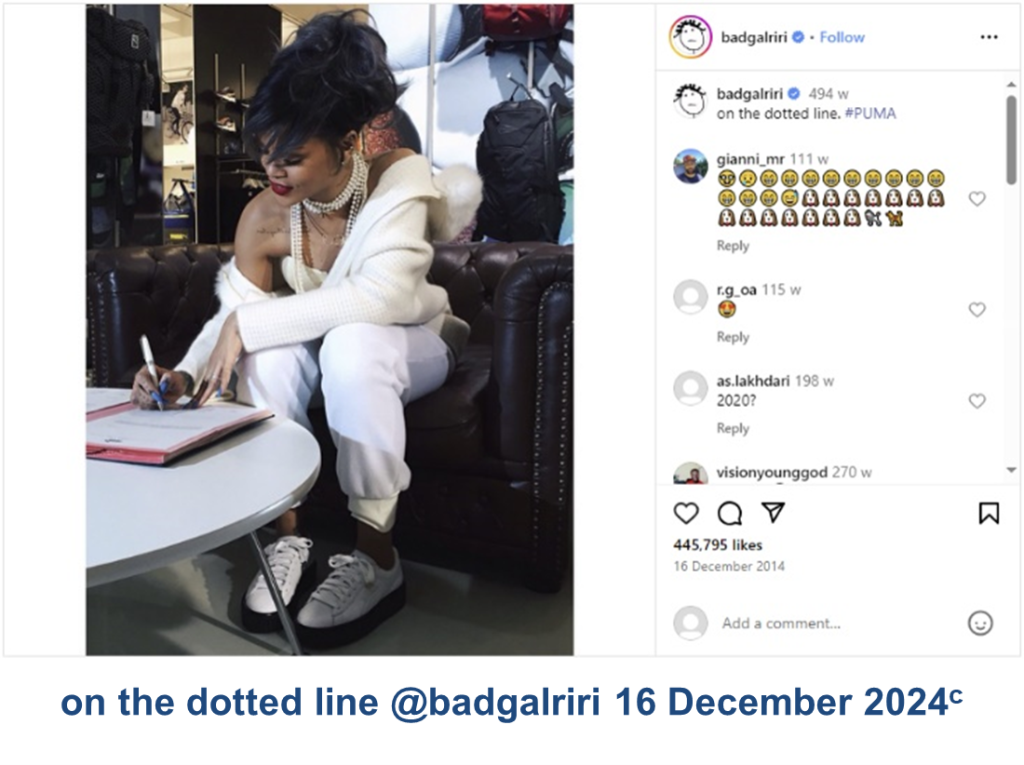Screen dimensions: 1024x765
Task: Like the post with heart icon
Action: (x=686, y=513)
